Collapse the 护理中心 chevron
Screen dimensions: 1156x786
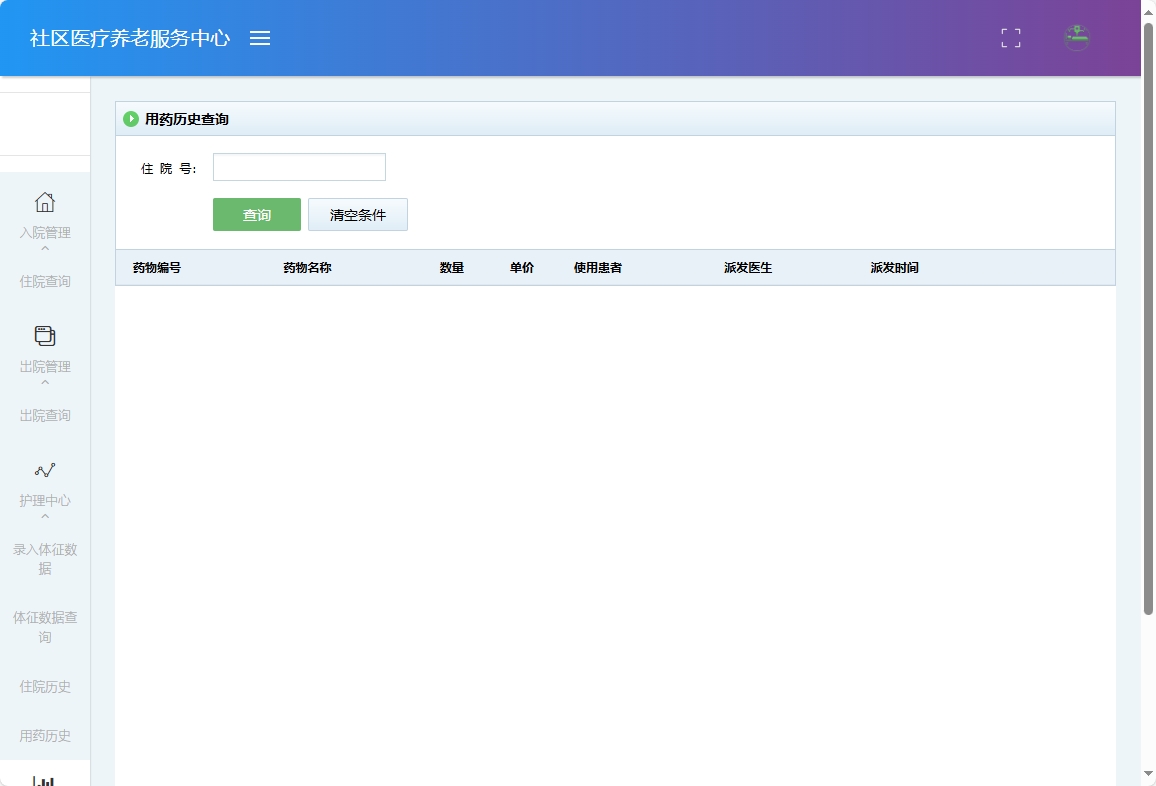(45, 515)
